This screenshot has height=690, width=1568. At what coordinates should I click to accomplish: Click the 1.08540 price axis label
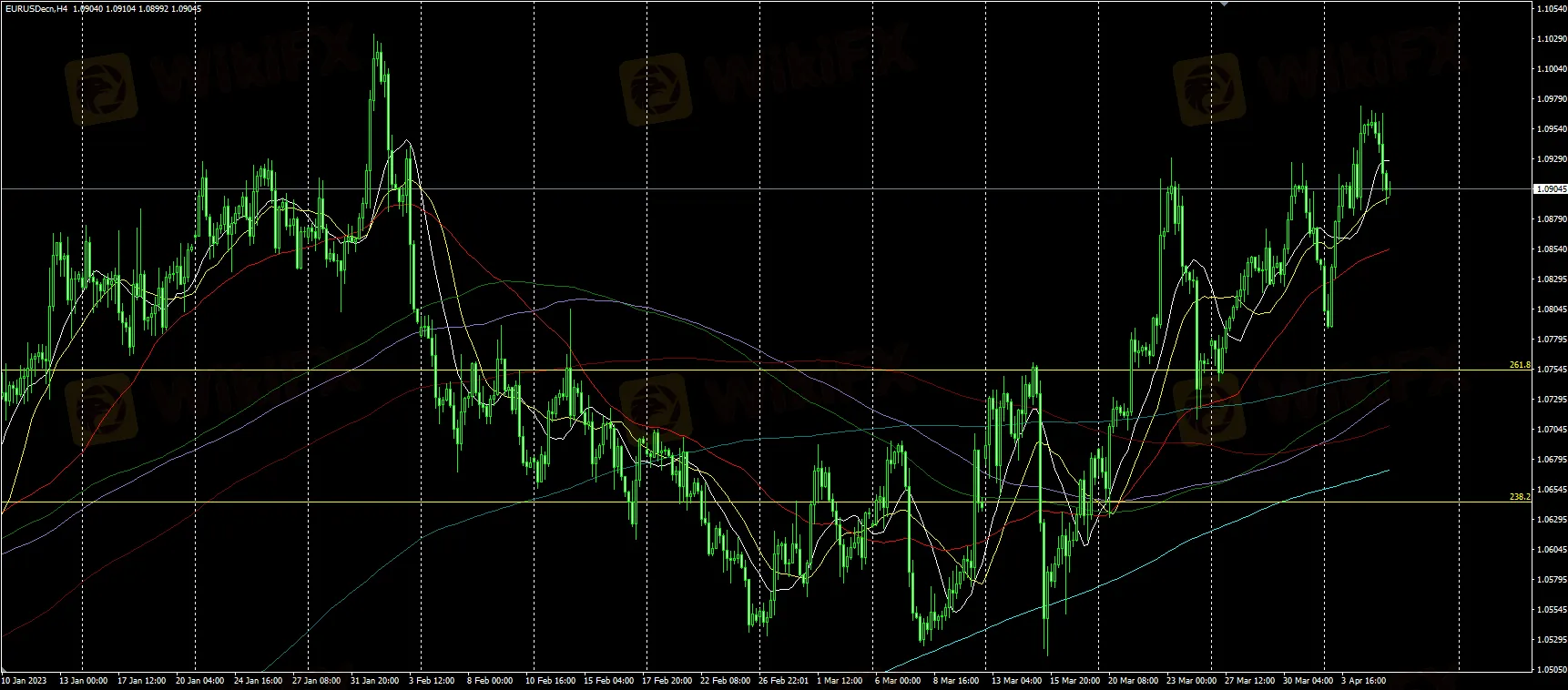coord(1550,249)
